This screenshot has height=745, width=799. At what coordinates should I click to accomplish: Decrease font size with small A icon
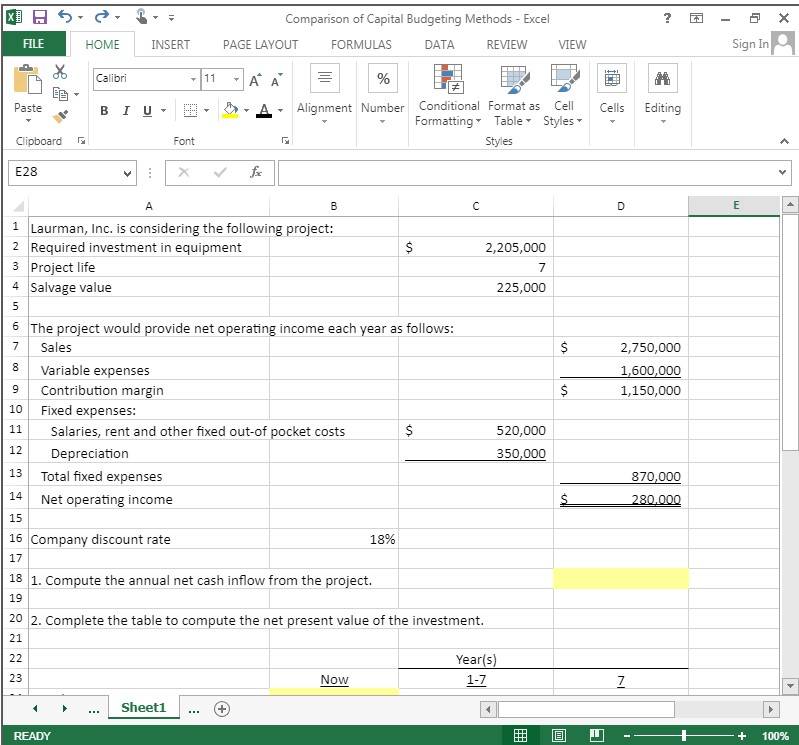click(x=277, y=80)
